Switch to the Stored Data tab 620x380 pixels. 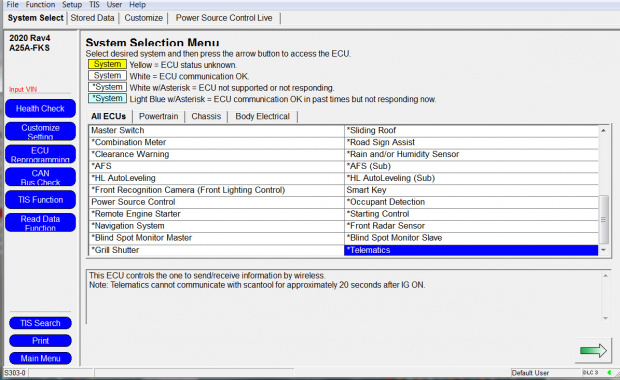coord(93,18)
